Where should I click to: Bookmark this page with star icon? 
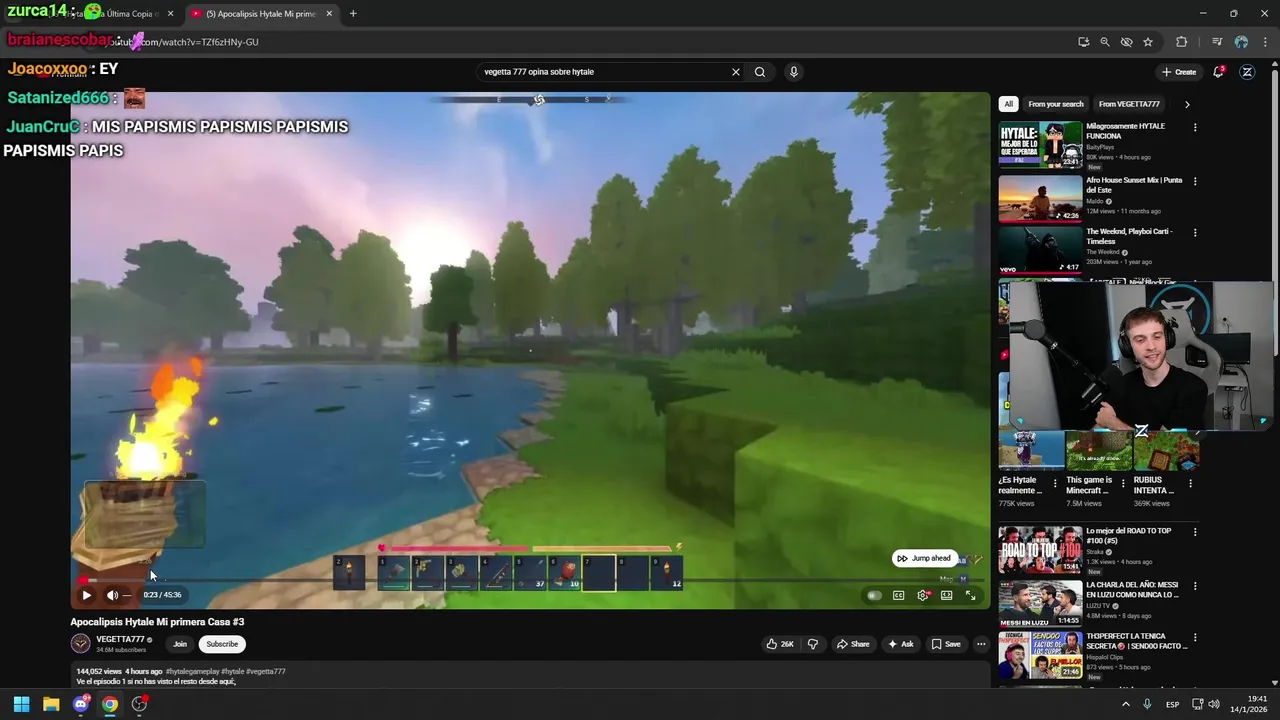click(x=1148, y=42)
